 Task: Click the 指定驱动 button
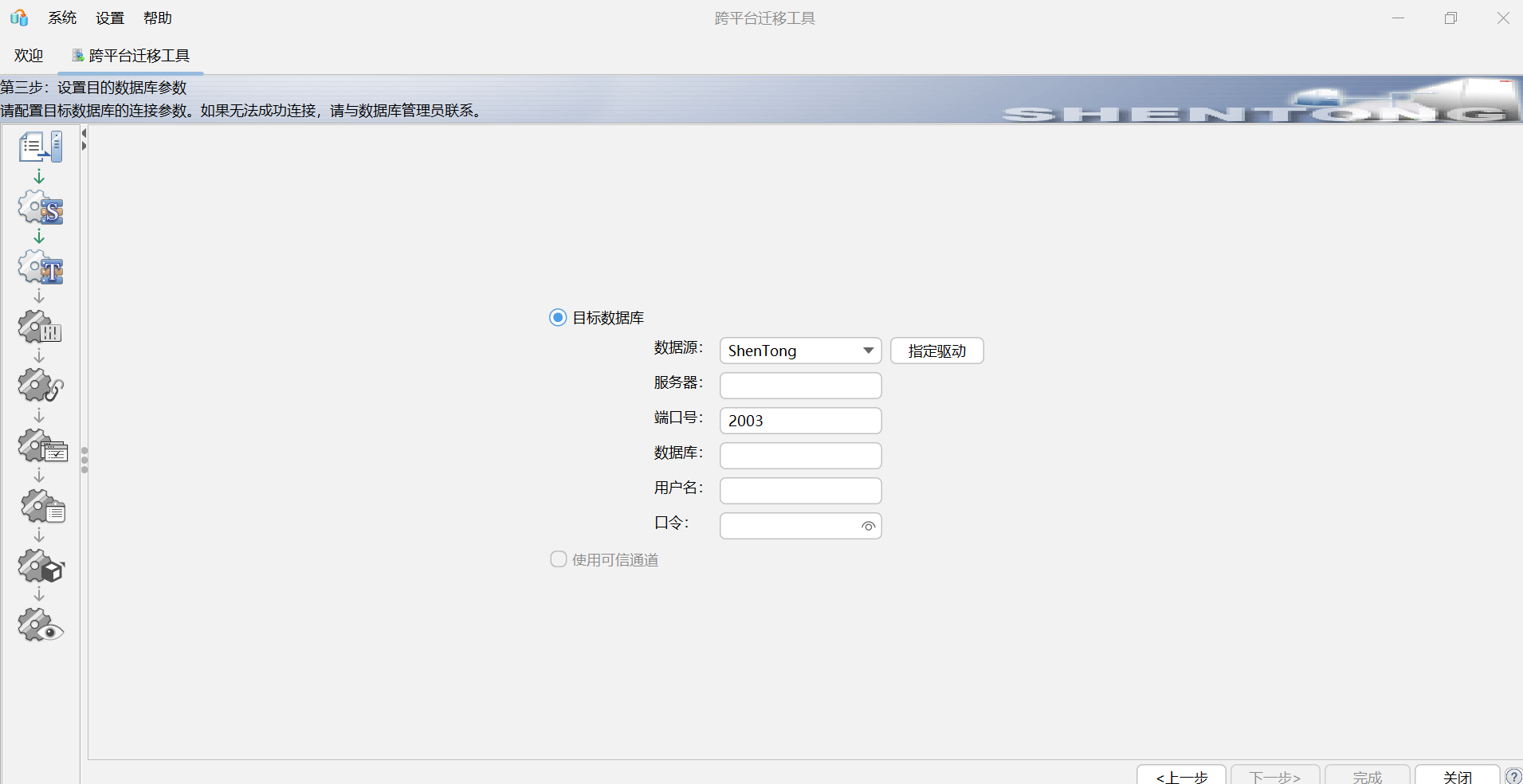pos(936,351)
